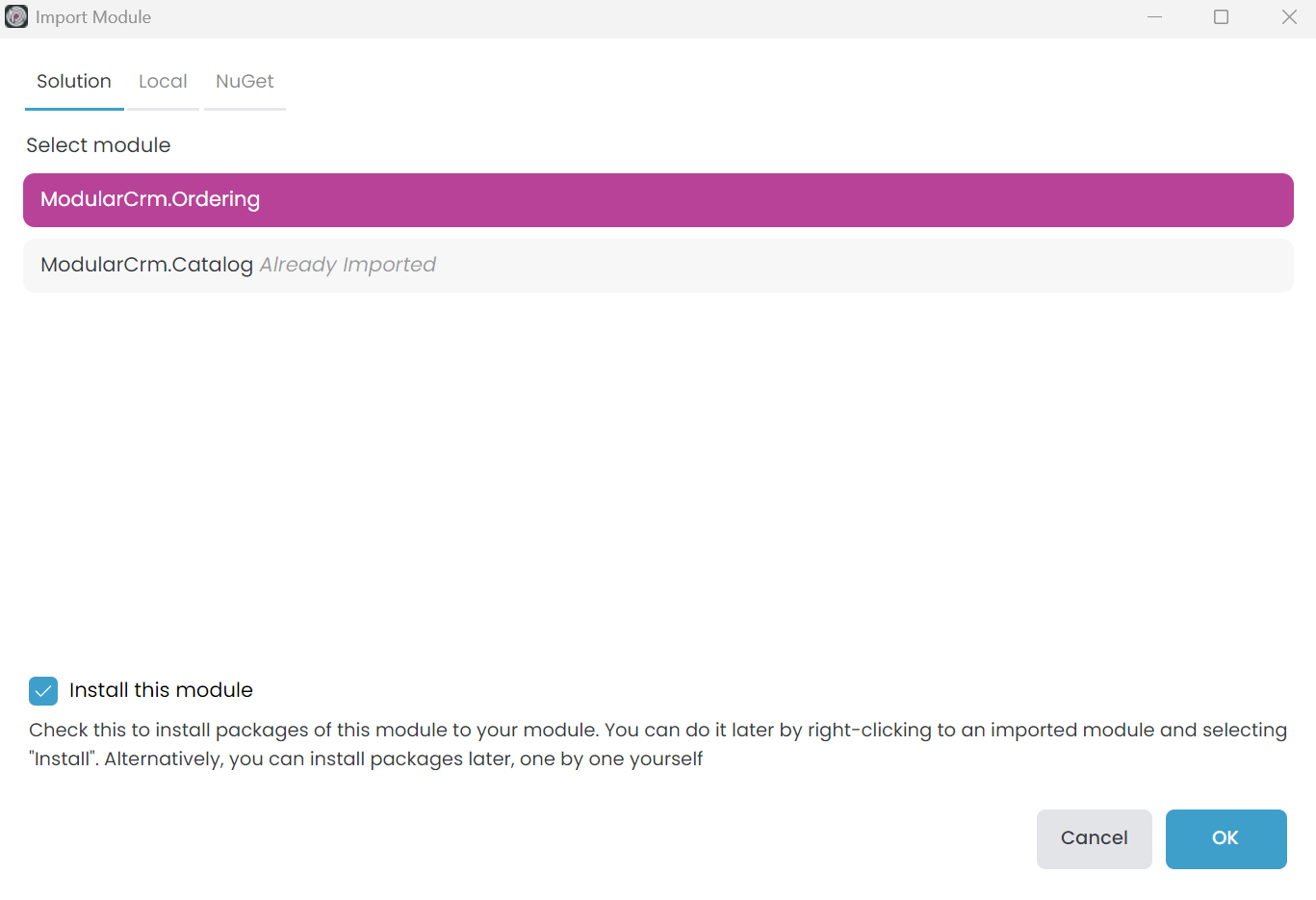Screen dimensions: 1316x900
Task: Click the Import Module application icon
Action: [15, 16]
